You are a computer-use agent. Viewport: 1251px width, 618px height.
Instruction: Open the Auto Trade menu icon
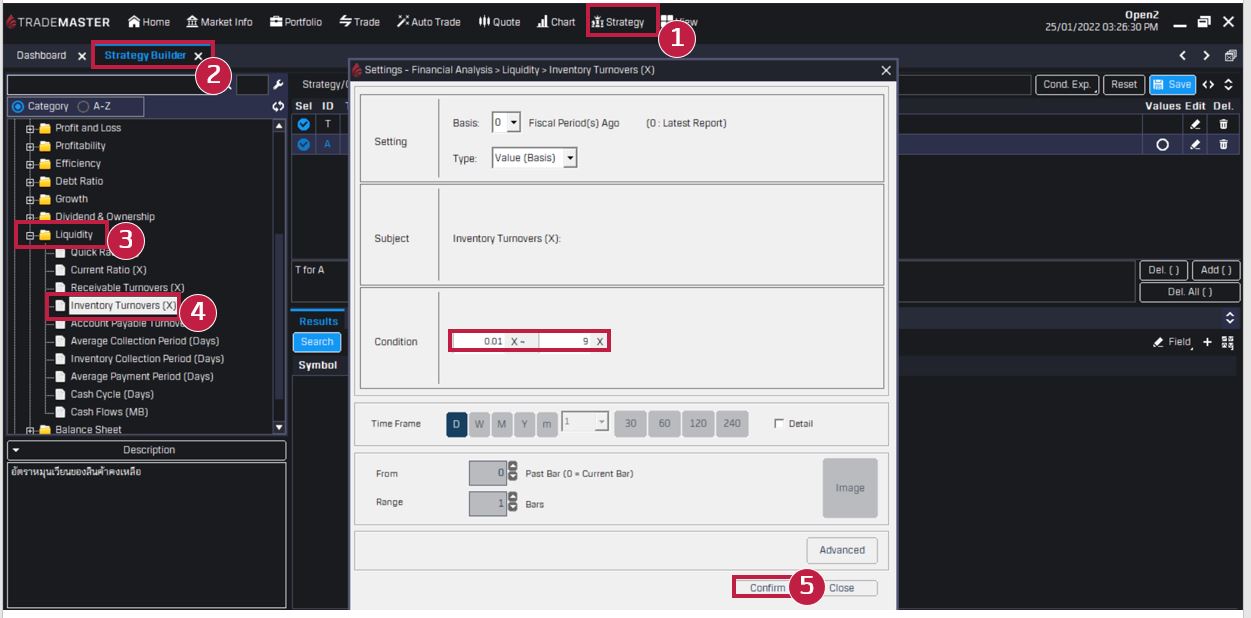(x=403, y=22)
